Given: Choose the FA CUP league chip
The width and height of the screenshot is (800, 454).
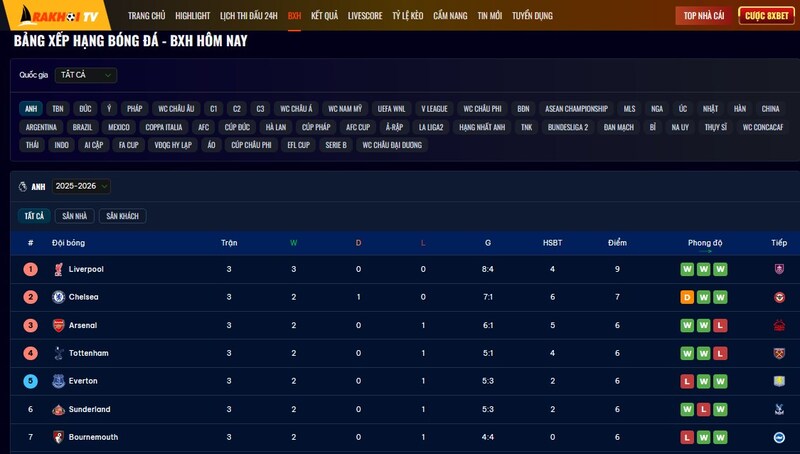Looking at the screenshot, I should point(129,145).
